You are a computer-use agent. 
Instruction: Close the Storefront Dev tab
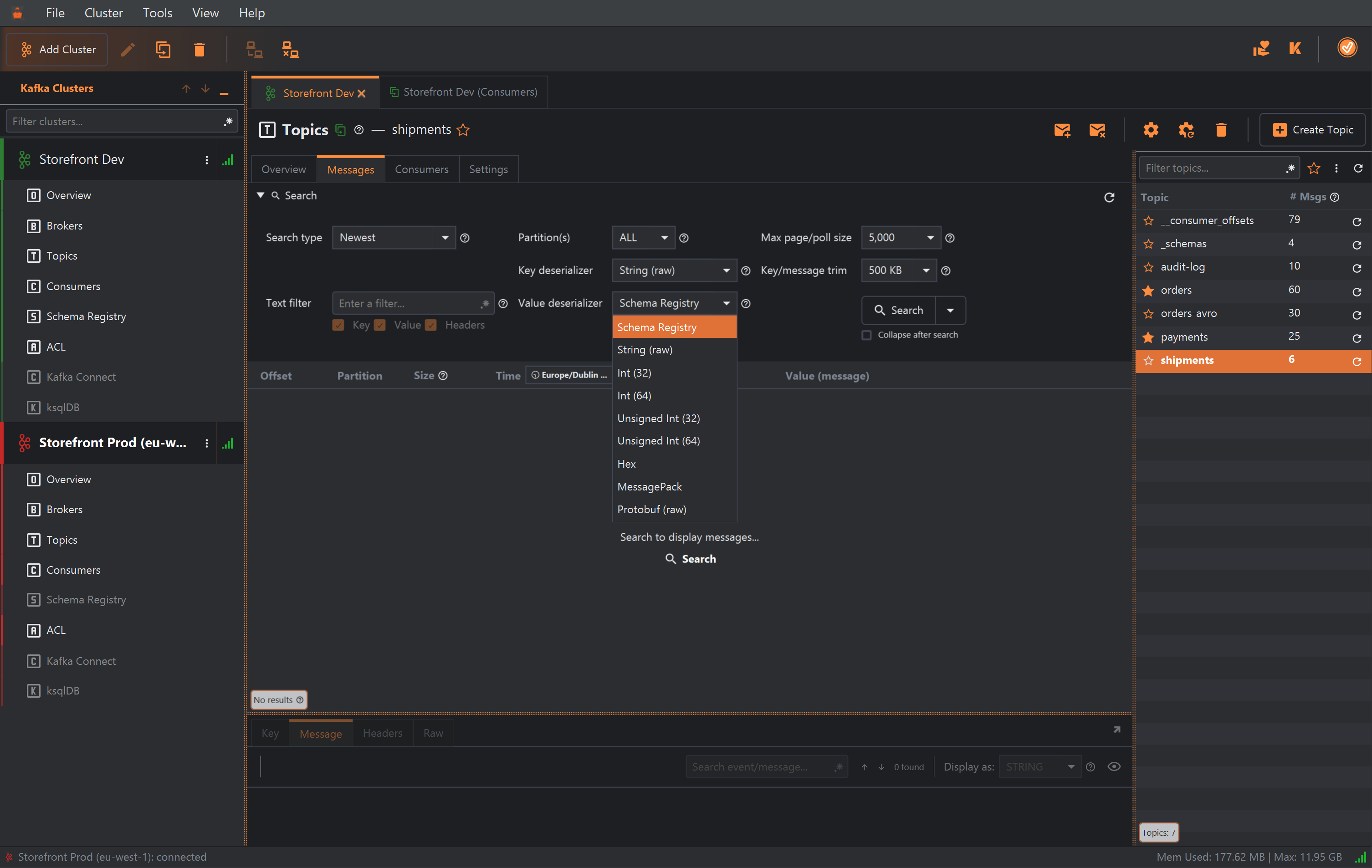[x=361, y=93]
